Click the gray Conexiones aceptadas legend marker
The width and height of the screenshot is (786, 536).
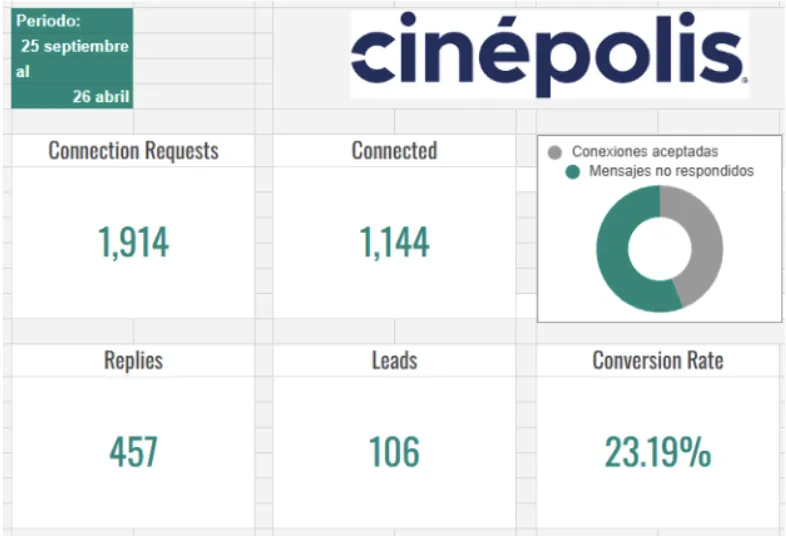click(554, 152)
